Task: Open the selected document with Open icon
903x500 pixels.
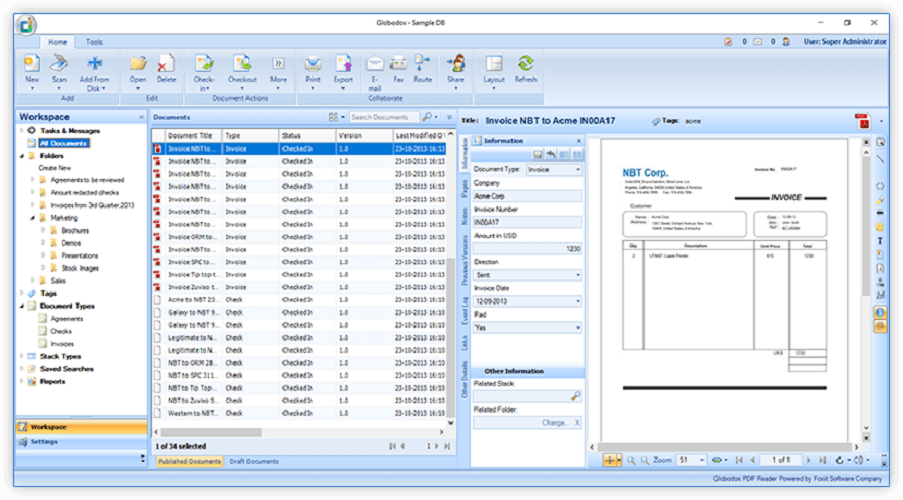Action: point(138,63)
